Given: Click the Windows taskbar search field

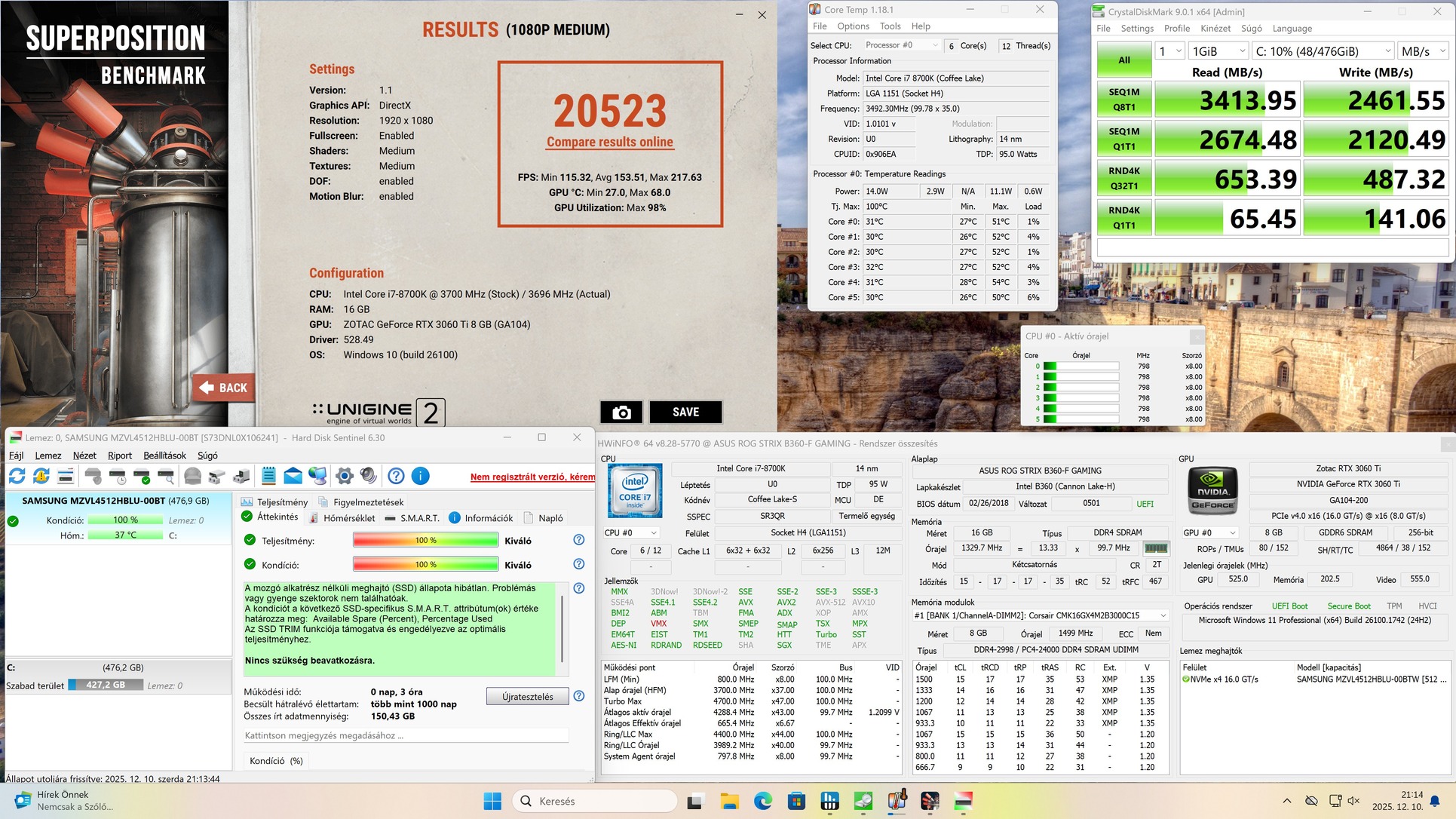Looking at the screenshot, I should (x=595, y=801).
